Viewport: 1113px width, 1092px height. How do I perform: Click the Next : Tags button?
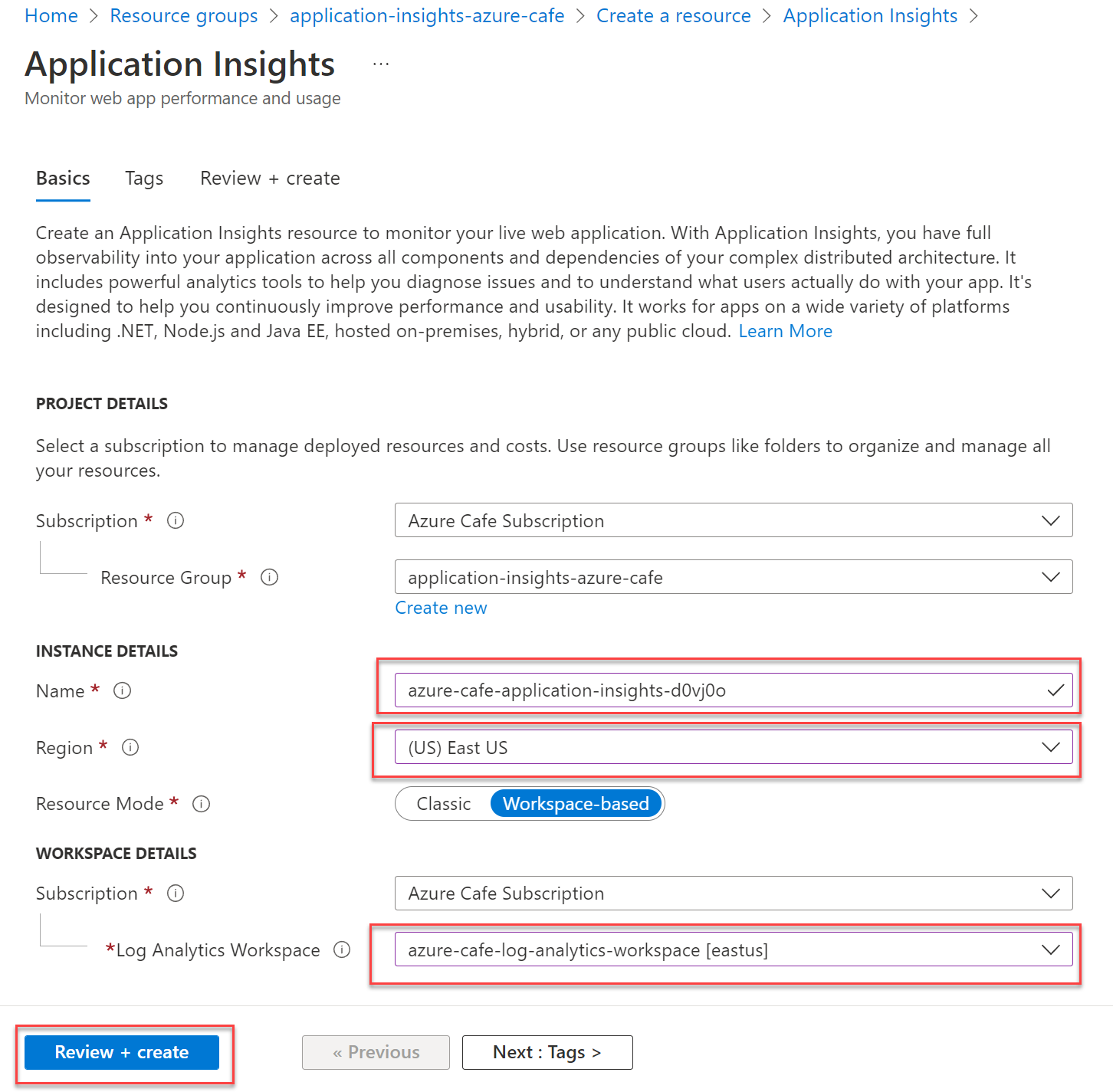547,1052
